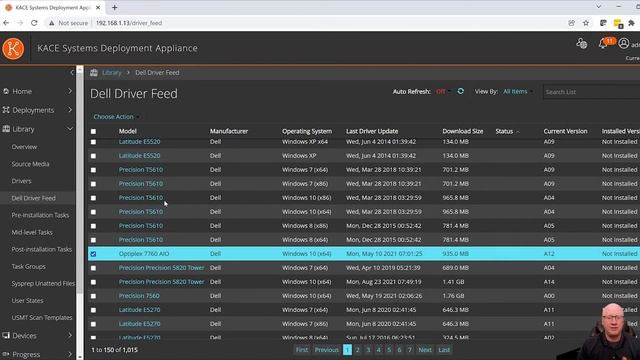Bookmark this page with the star icon
The width and height of the screenshot is (640, 360).
tap(586, 23)
